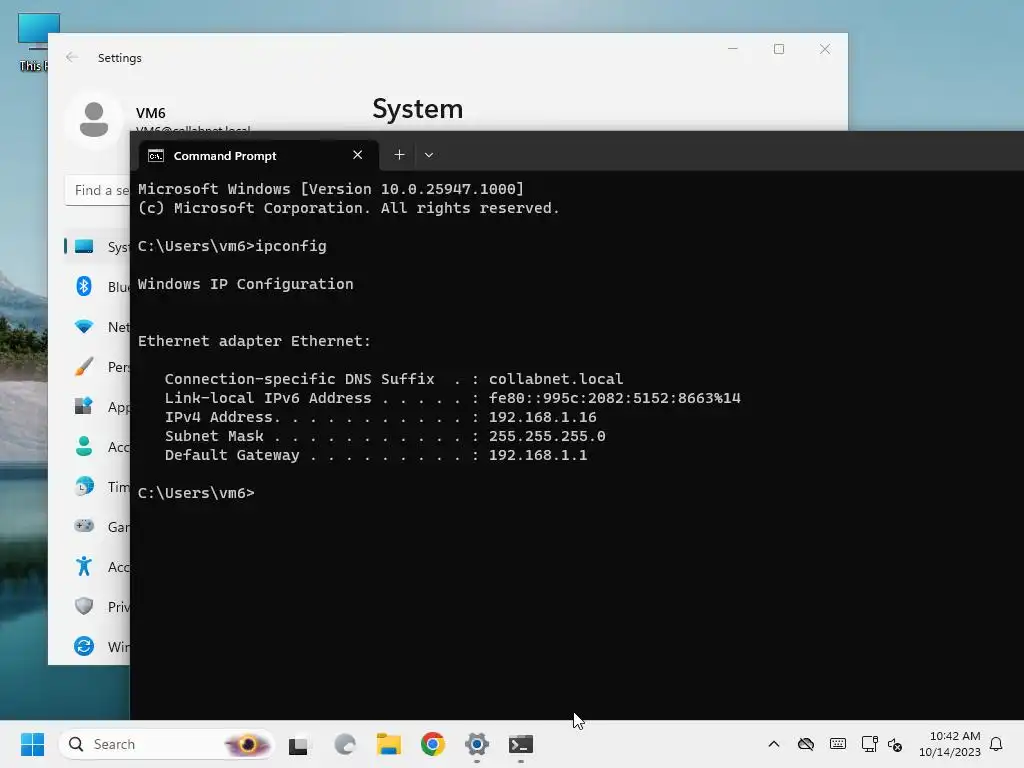Viewport: 1024px width, 768px height.
Task: Go back with the Settings back arrow
Action: pos(72,57)
